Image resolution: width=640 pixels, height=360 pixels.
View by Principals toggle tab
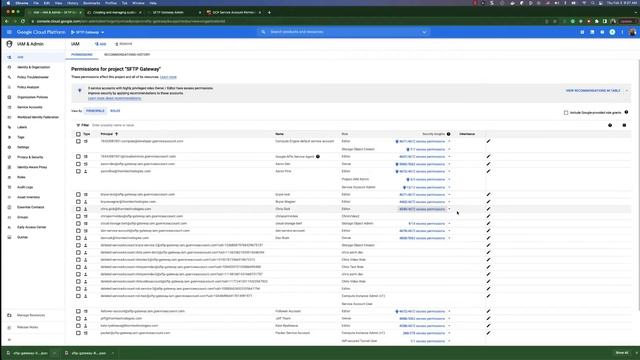pyautogui.click(x=95, y=111)
